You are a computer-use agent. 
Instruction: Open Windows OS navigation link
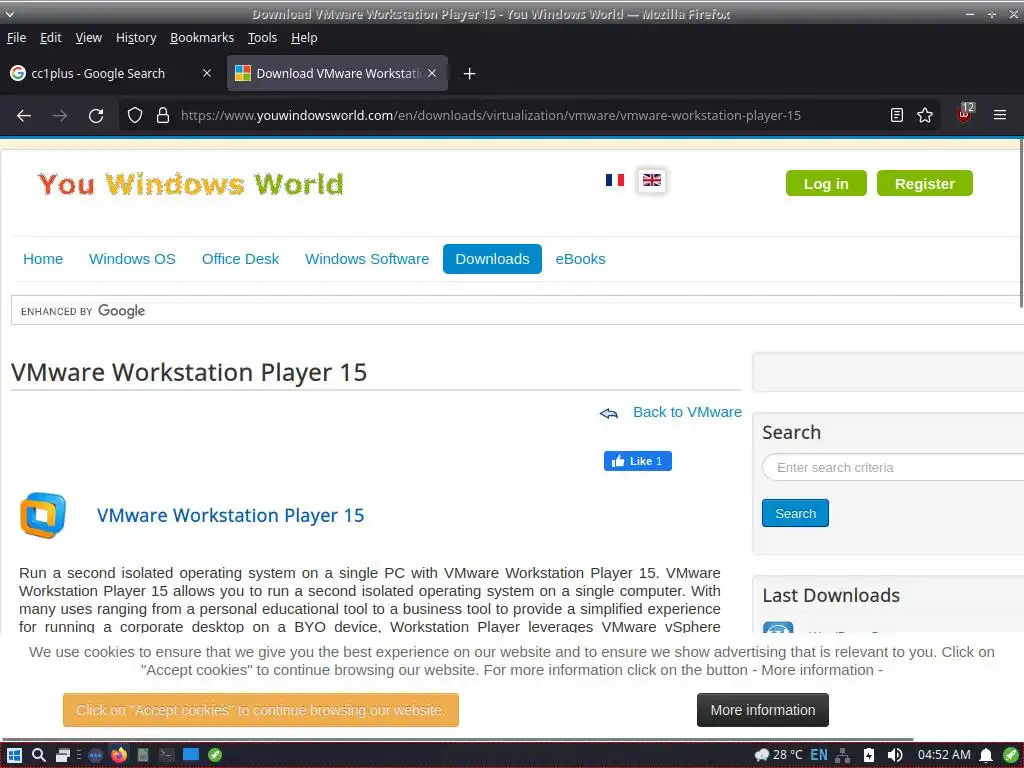(x=132, y=259)
